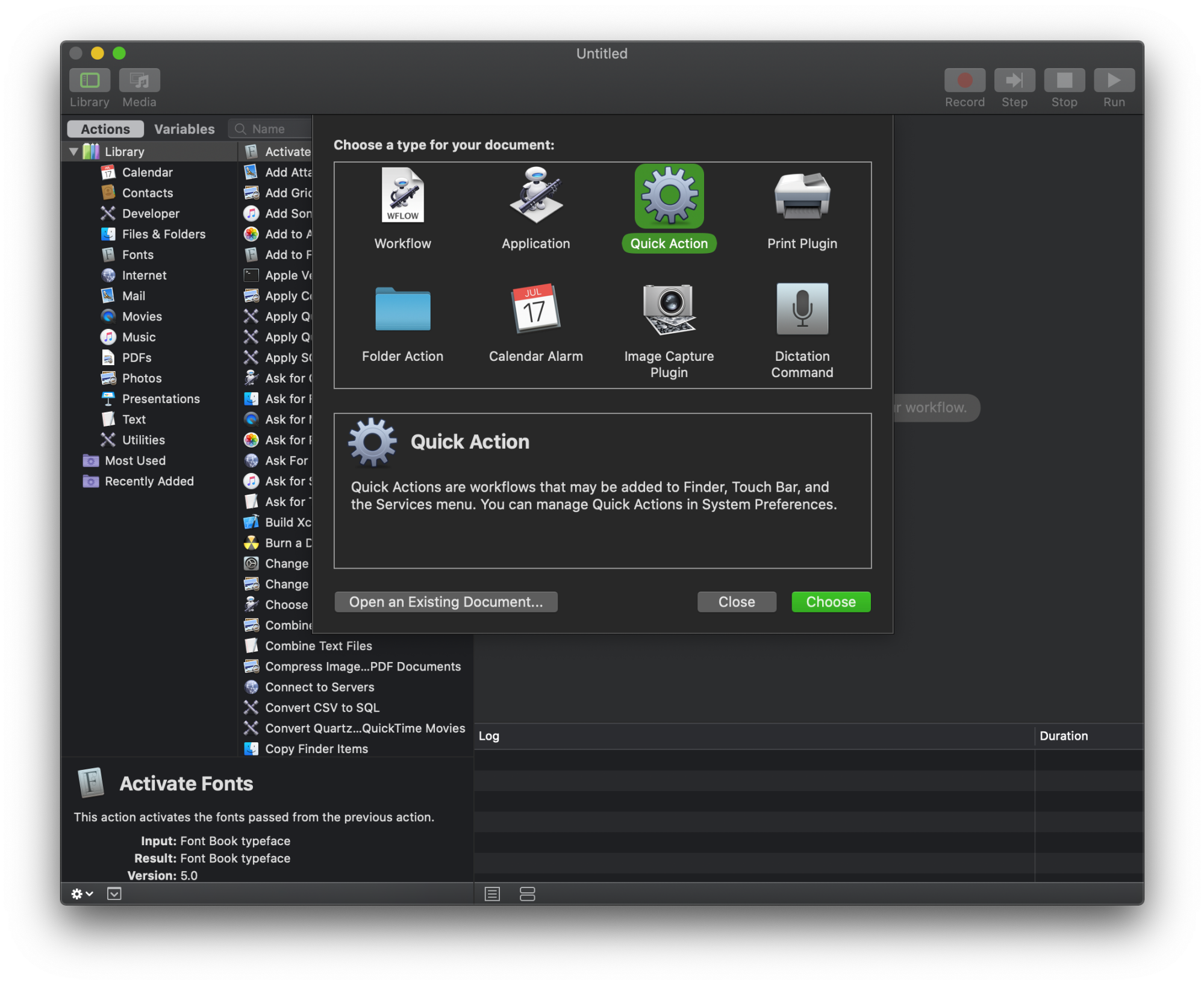Screen dimensions: 1204x985
Task: Click the Record button in toolbar
Action: [x=964, y=80]
